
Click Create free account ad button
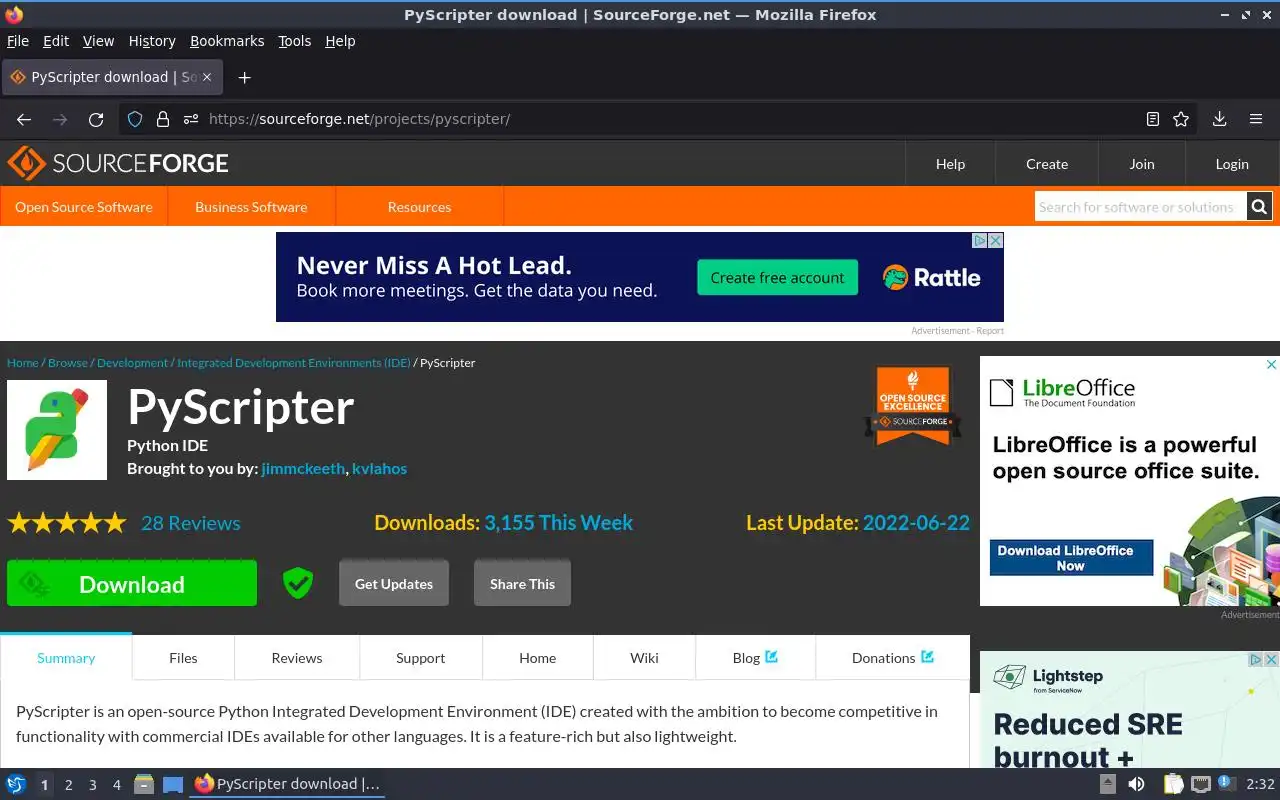click(x=777, y=278)
